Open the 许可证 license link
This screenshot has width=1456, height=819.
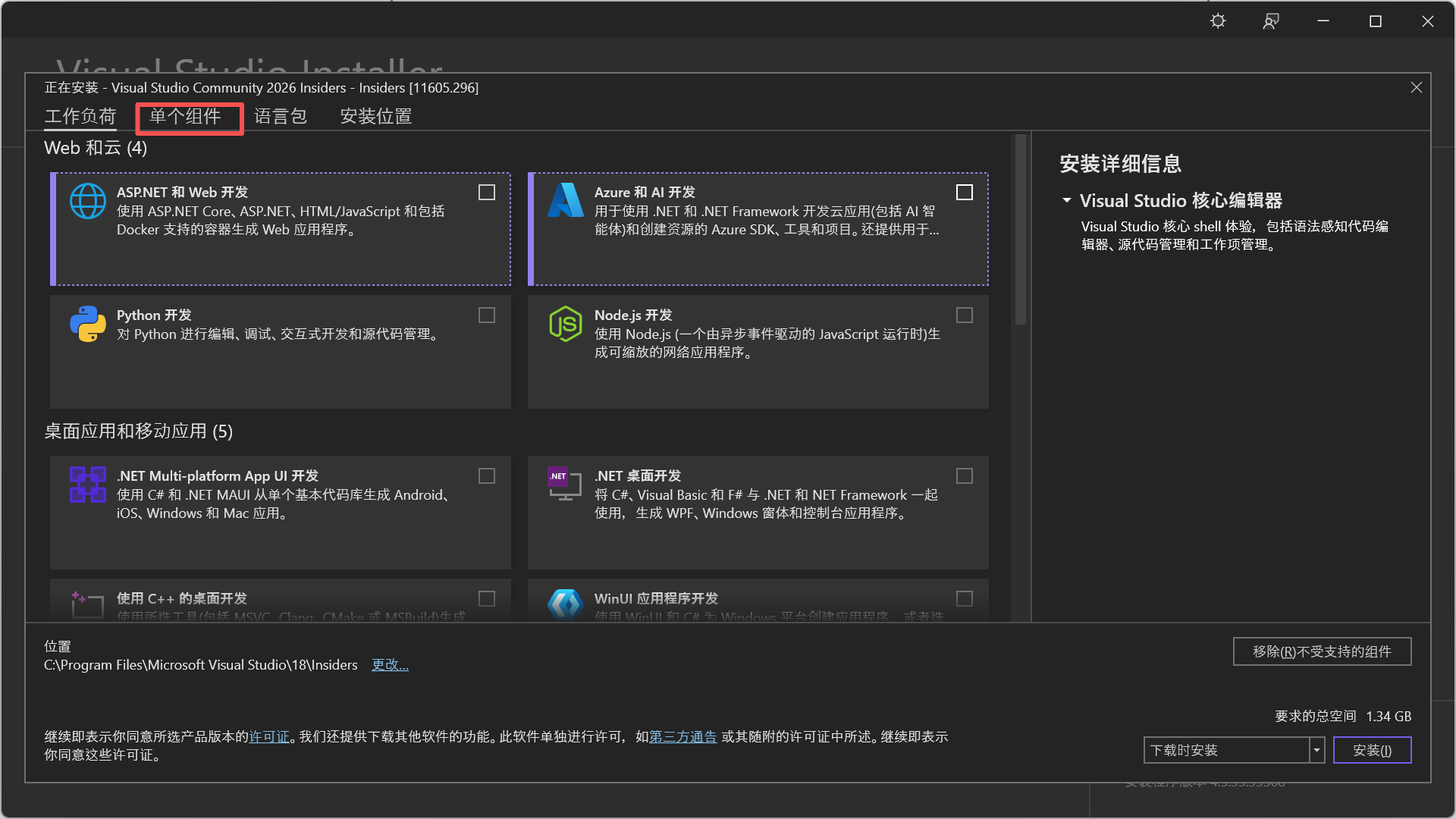pyautogui.click(x=269, y=737)
